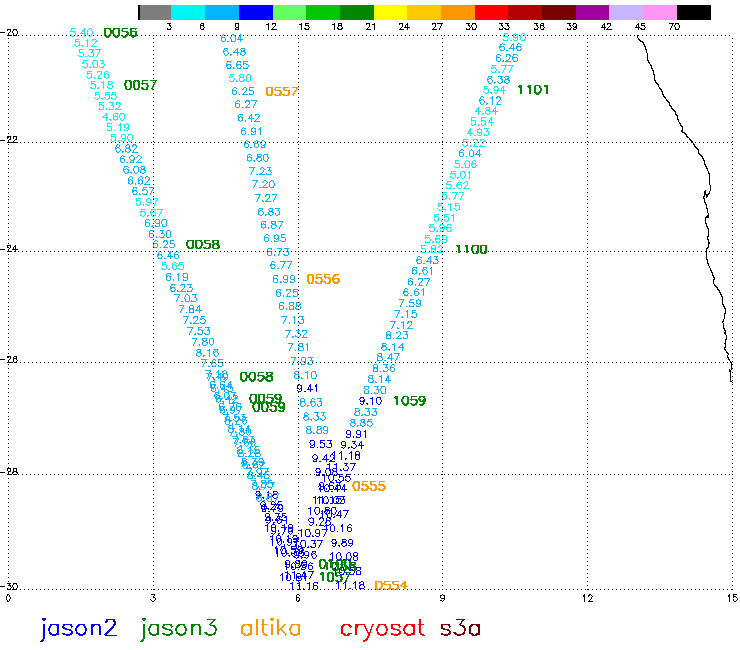Select the dark blue 9.10 value
This screenshot has height=650, width=740.
(x=370, y=401)
